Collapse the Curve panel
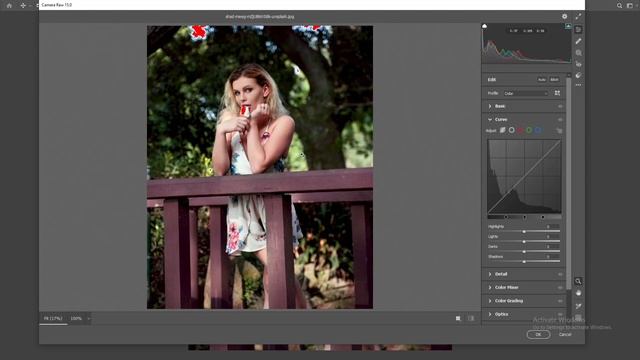Screen dimensions: 640x360 (490, 120)
